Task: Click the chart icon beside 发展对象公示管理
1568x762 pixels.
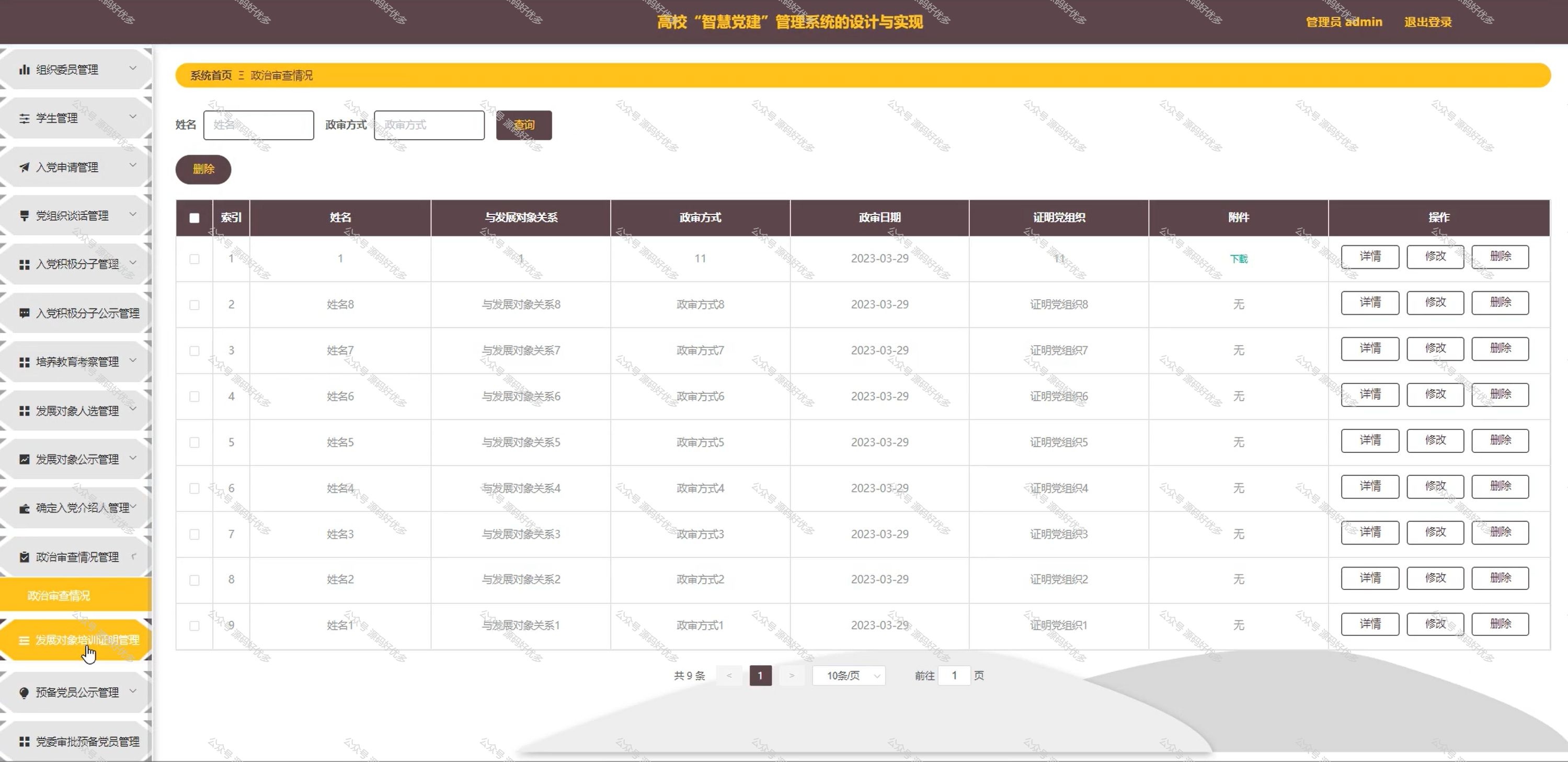Action: [x=25, y=459]
